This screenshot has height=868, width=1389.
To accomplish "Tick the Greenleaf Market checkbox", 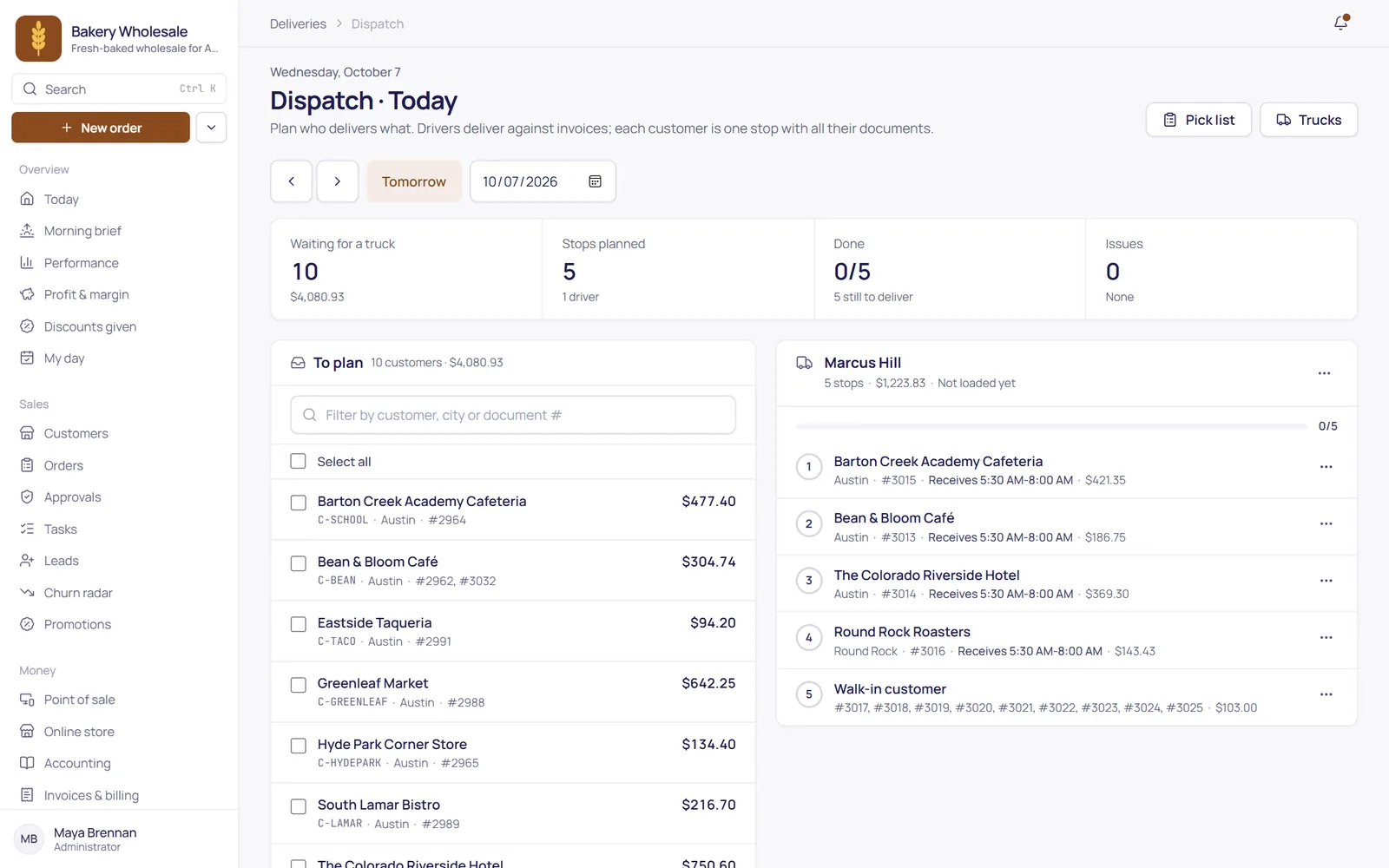I will click(x=299, y=685).
